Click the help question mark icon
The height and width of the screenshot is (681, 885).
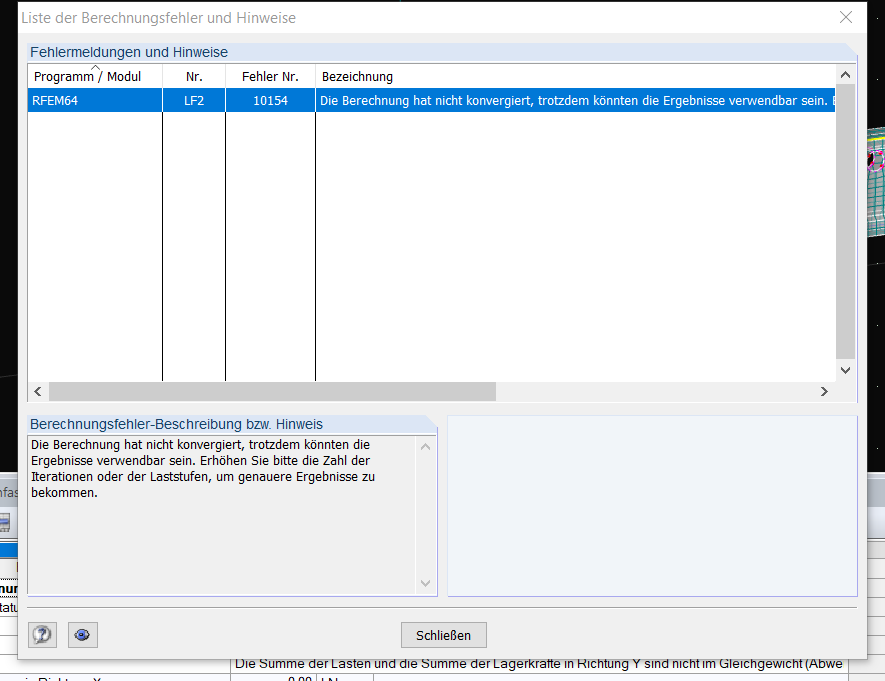[x=42, y=635]
